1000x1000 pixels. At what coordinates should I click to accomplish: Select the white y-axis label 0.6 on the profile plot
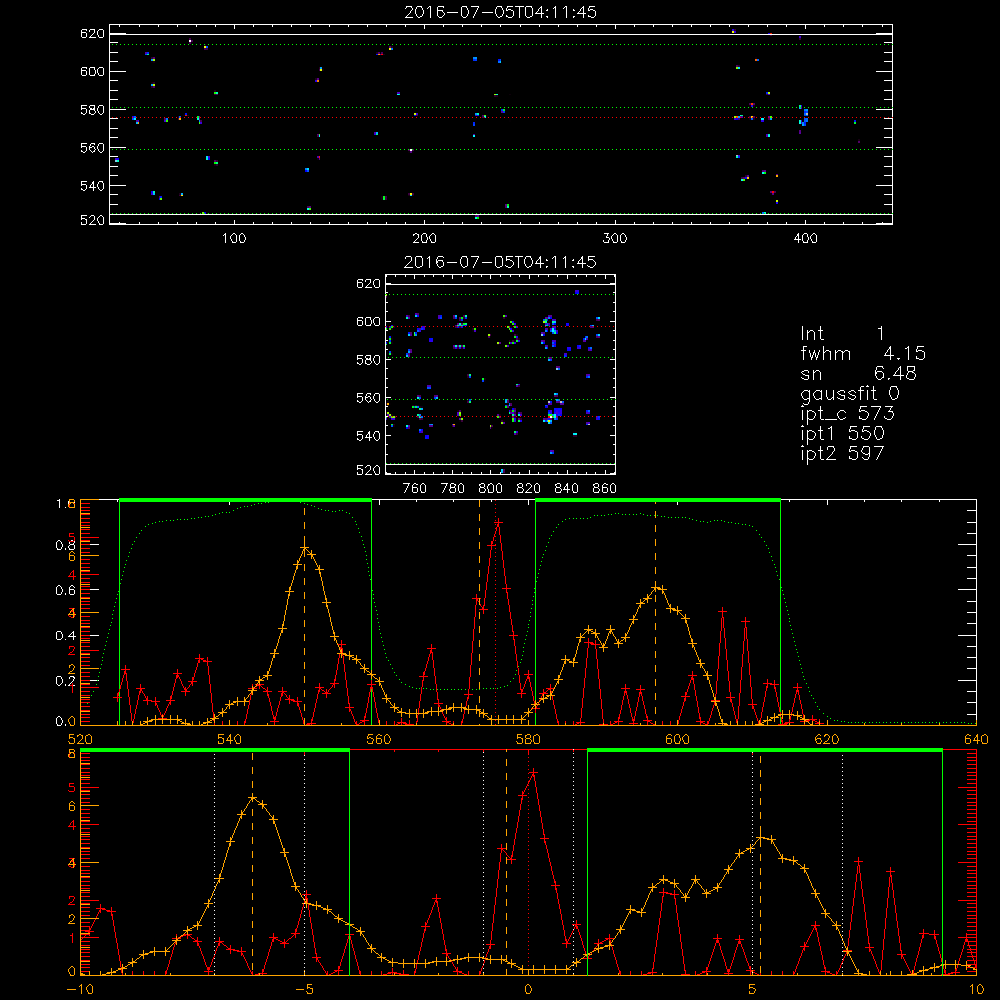[x=66, y=590]
